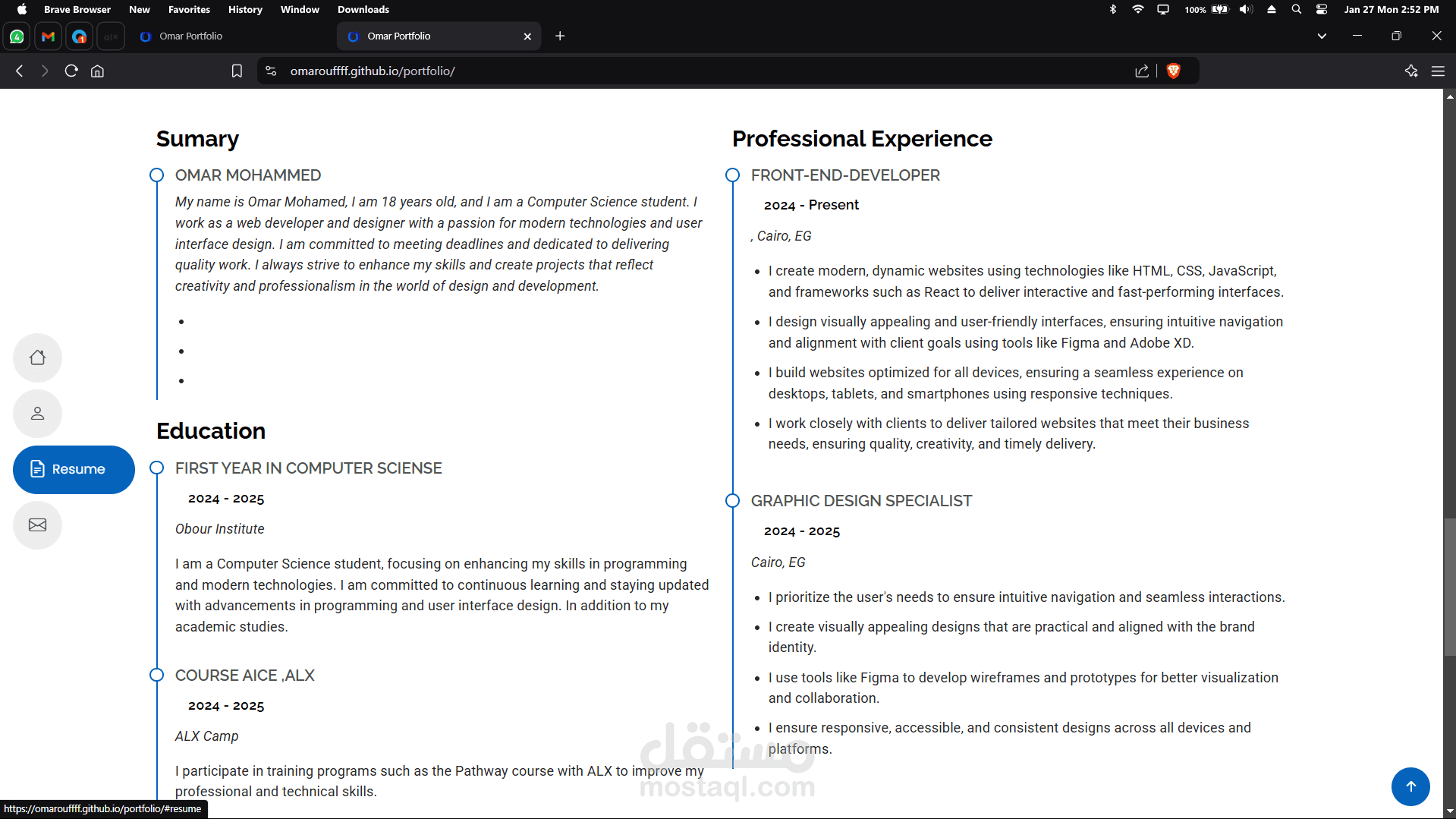Reload the page
The height and width of the screenshot is (819, 1456).
[71, 71]
